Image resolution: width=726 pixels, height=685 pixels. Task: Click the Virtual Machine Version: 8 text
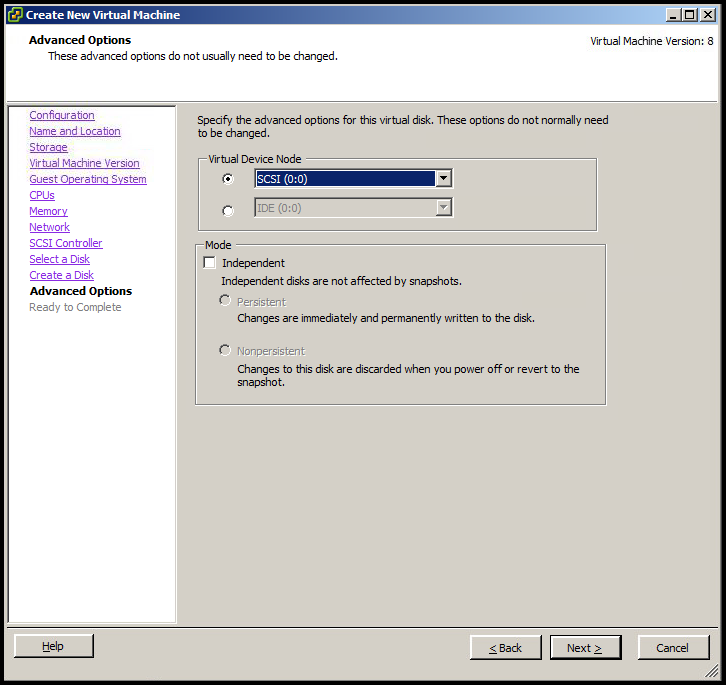(x=651, y=41)
